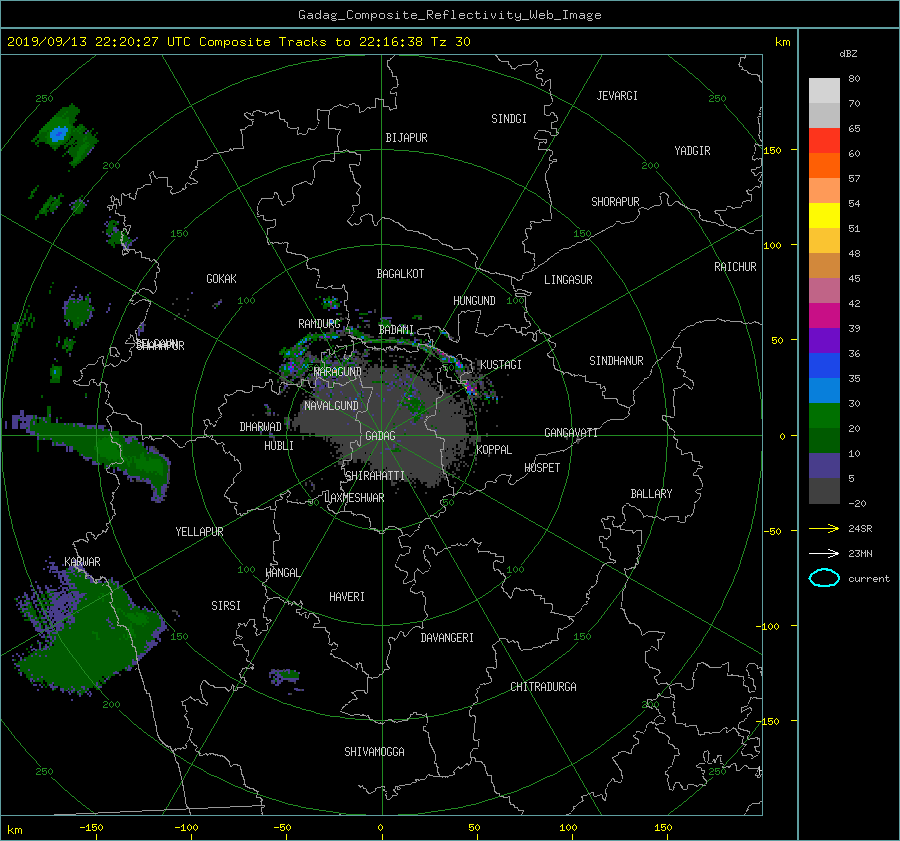The height and width of the screenshot is (841, 900).
Task: Select the bright green 20 dBZ swatch
Action: tap(824, 415)
